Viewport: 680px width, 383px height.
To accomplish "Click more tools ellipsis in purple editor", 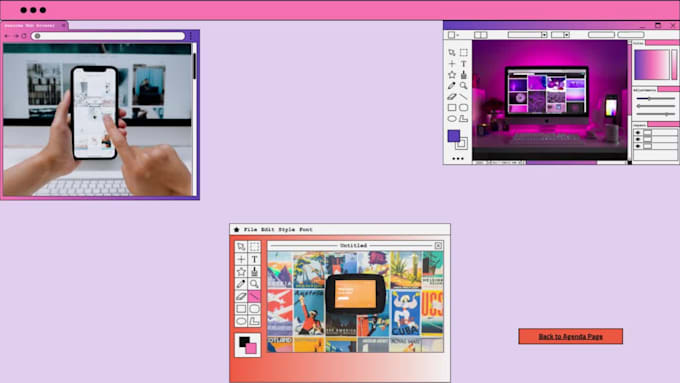I will (x=458, y=159).
